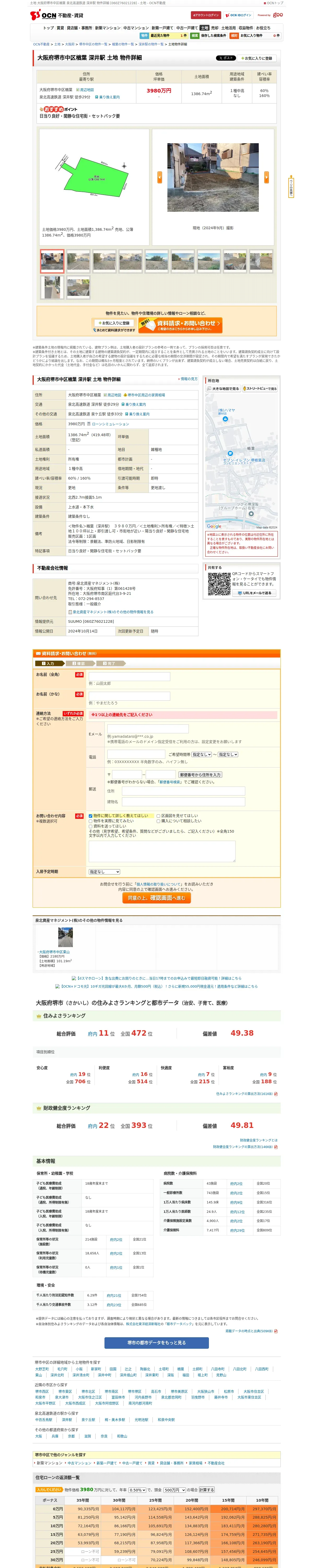316x1568 pixels.
Task: Click 郵便番号から住所を入力 button
Action: (x=200, y=775)
